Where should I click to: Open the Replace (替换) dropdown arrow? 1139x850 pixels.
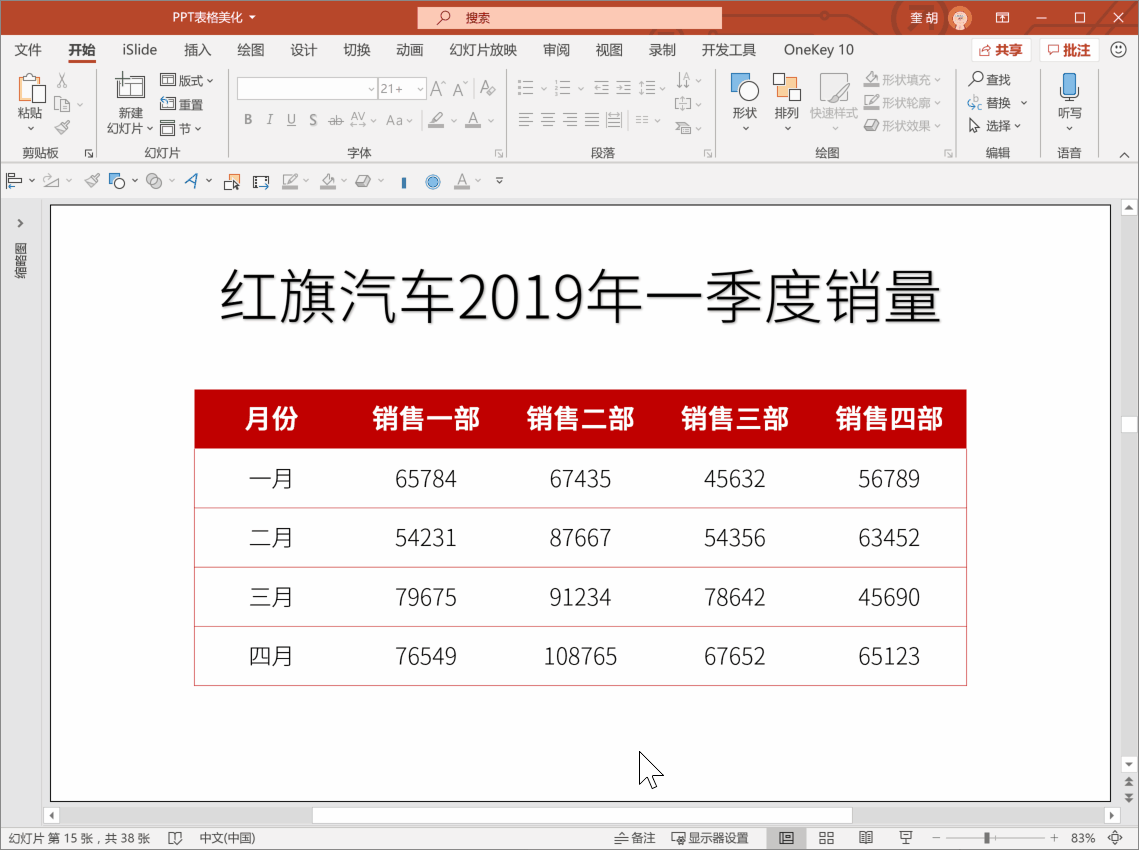(x=1024, y=103)
